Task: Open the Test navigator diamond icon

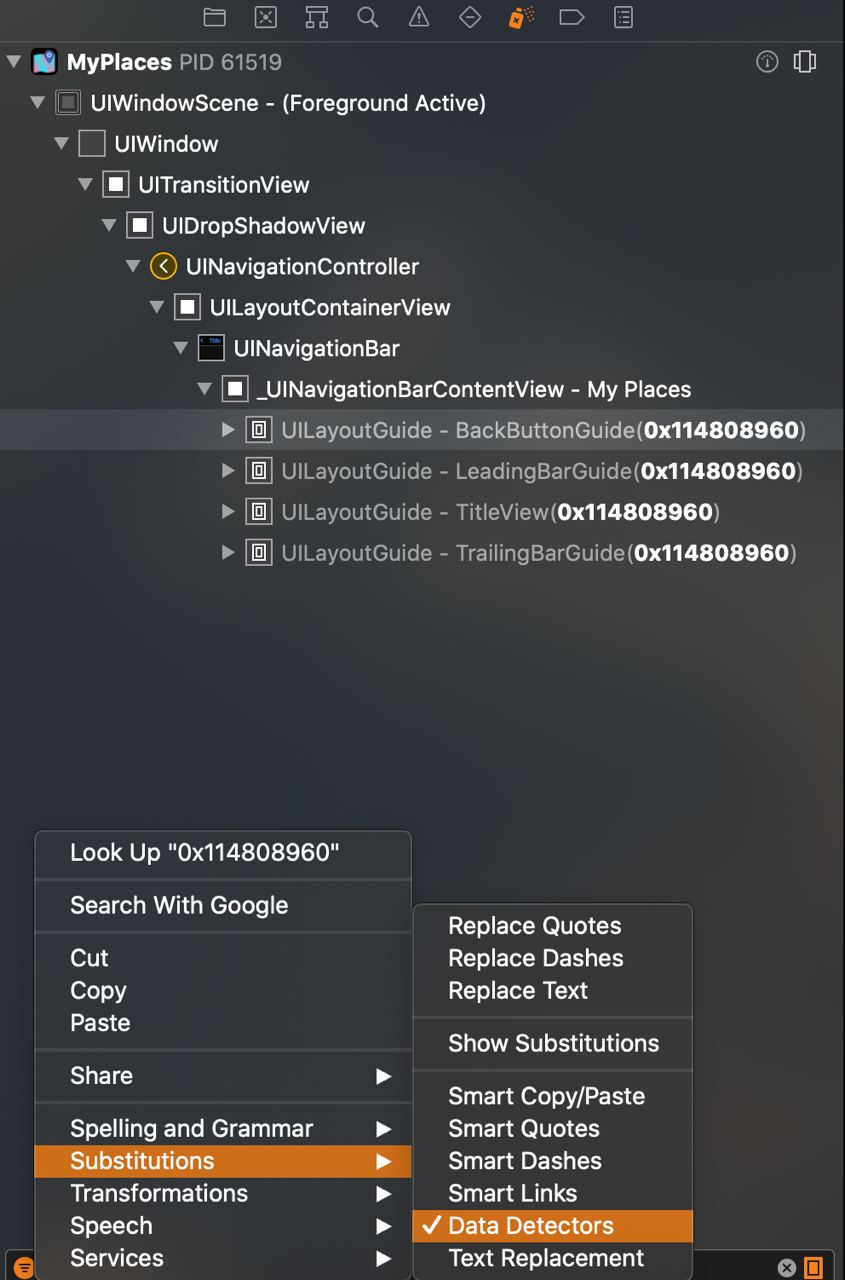Action: (x=470, y=17)
